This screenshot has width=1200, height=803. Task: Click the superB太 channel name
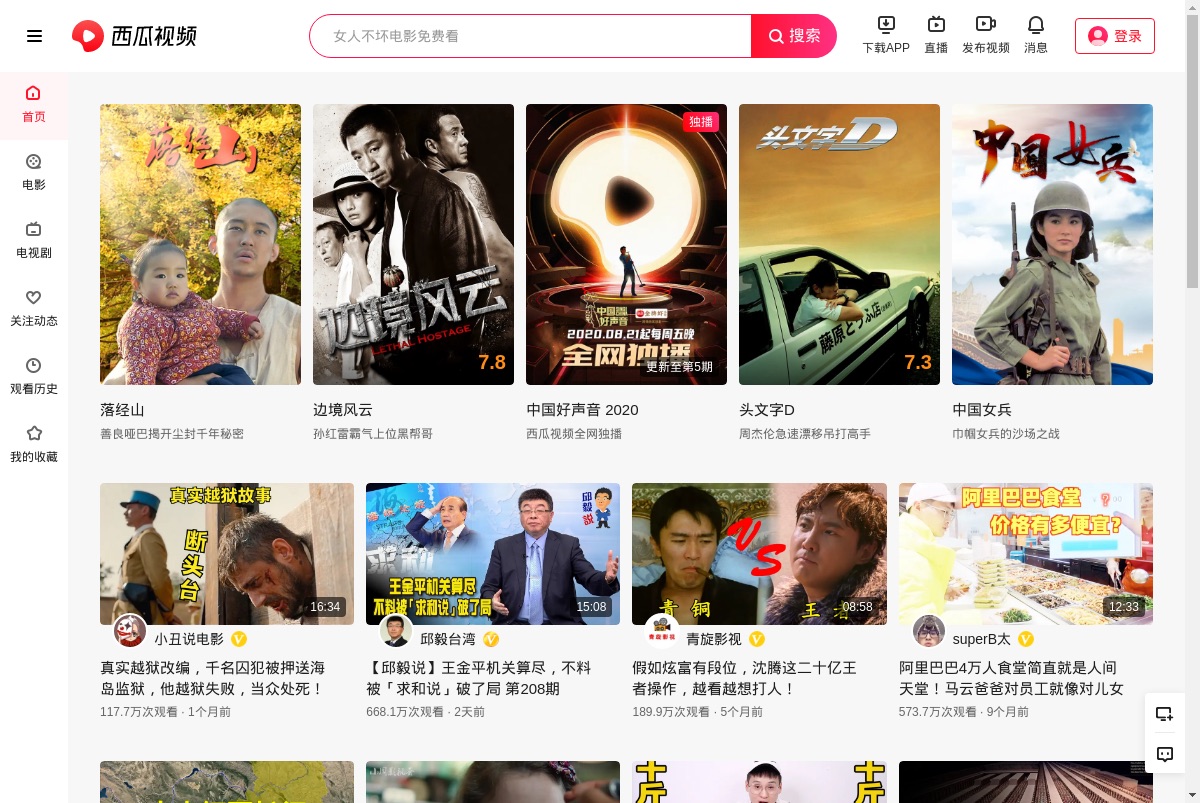982,639
